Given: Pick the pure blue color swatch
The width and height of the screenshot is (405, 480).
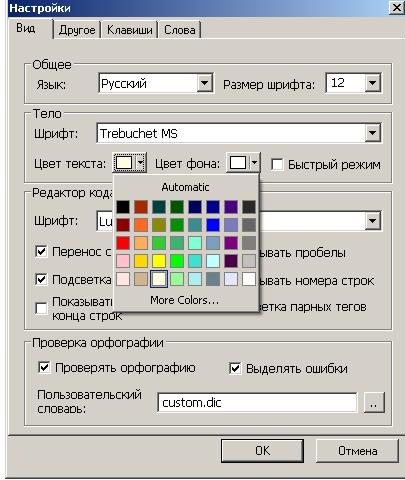Looking at the screenshot, I should [213, 225].
